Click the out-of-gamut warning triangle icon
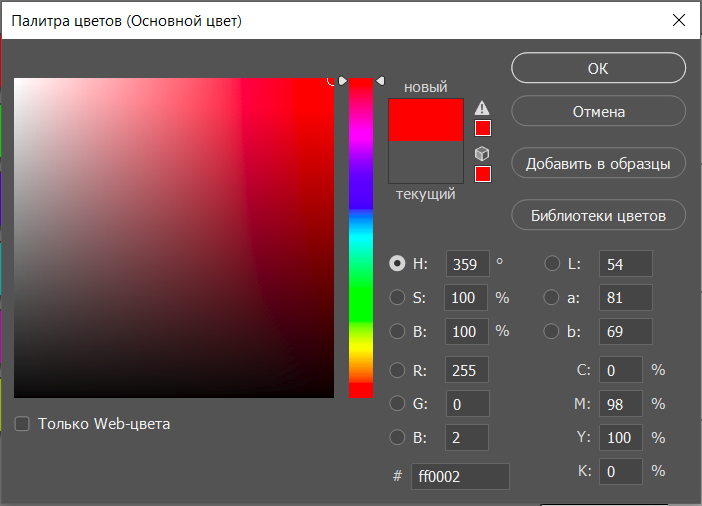This screenshot has width=702, height=506. 483,108
